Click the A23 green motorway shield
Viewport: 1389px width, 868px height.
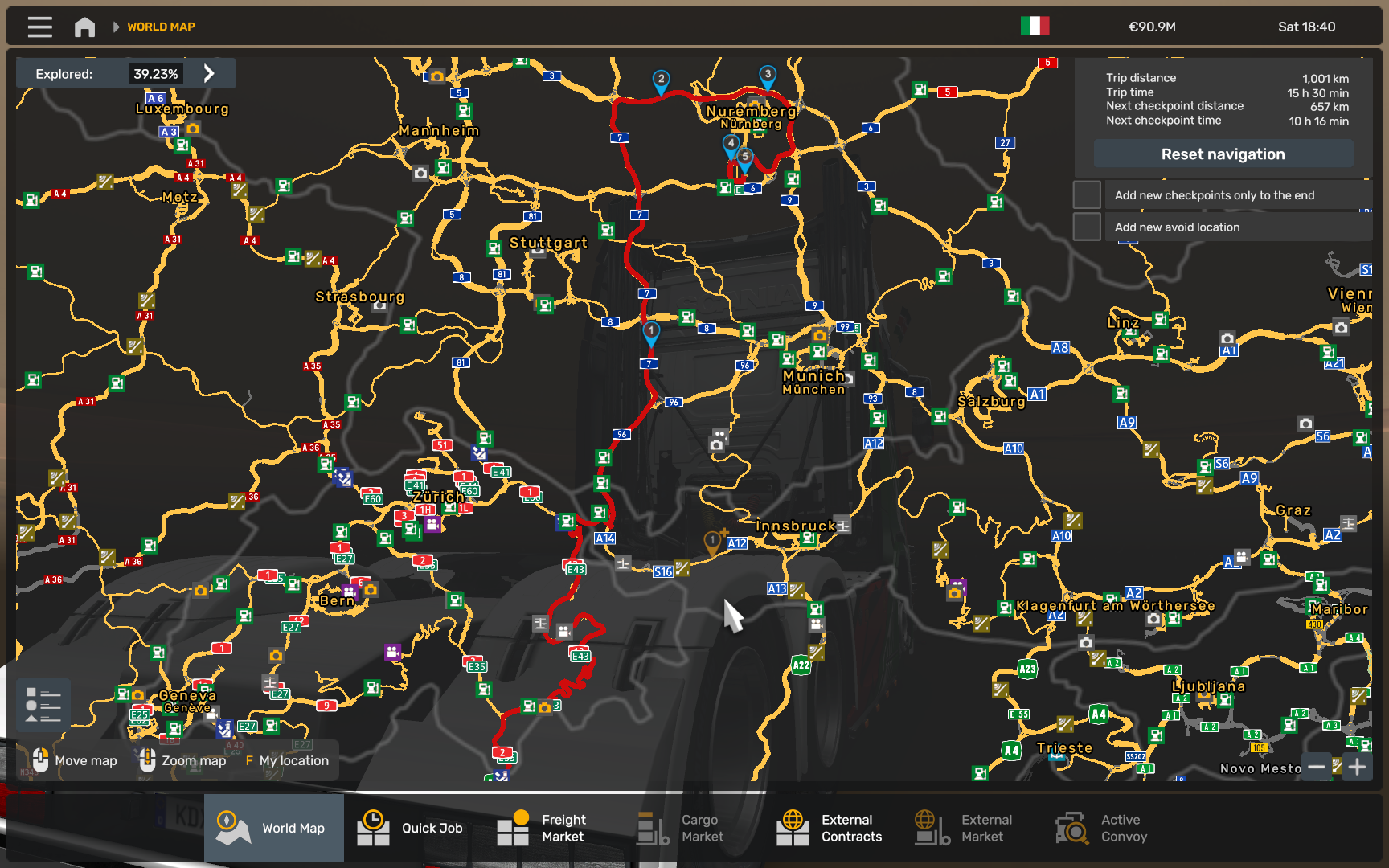click(1027, 669)
